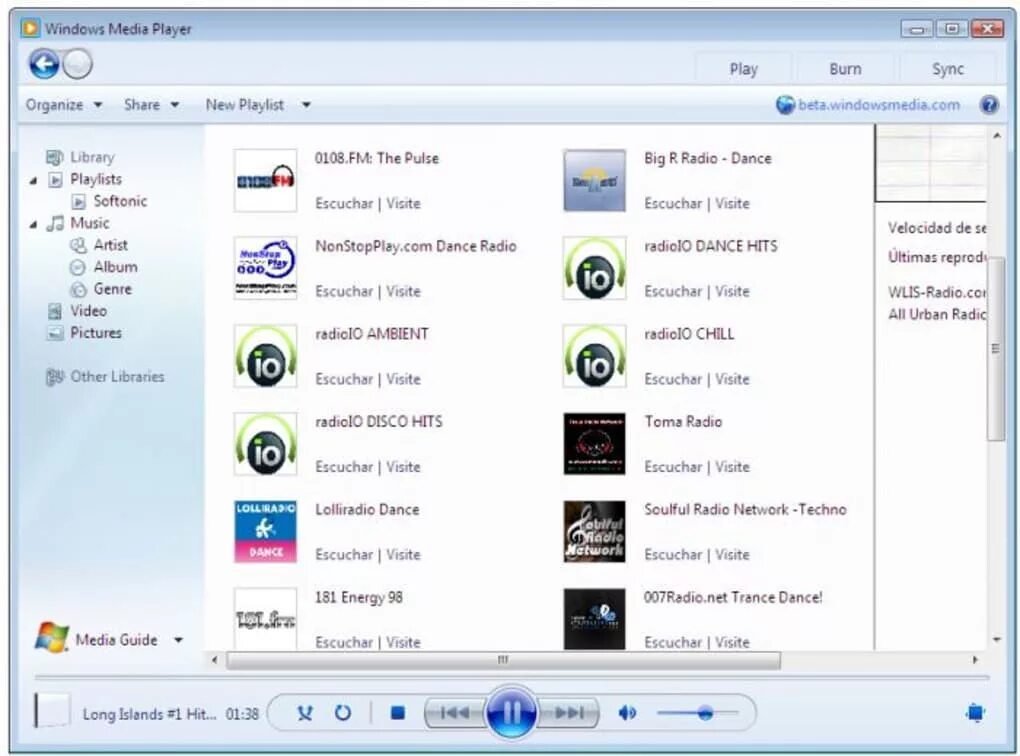The height and width of the screenshot is (756, 1020).
Task: Click the greyed-out forward navigation button
Action: pyautogui.click(x=78, y=64)
